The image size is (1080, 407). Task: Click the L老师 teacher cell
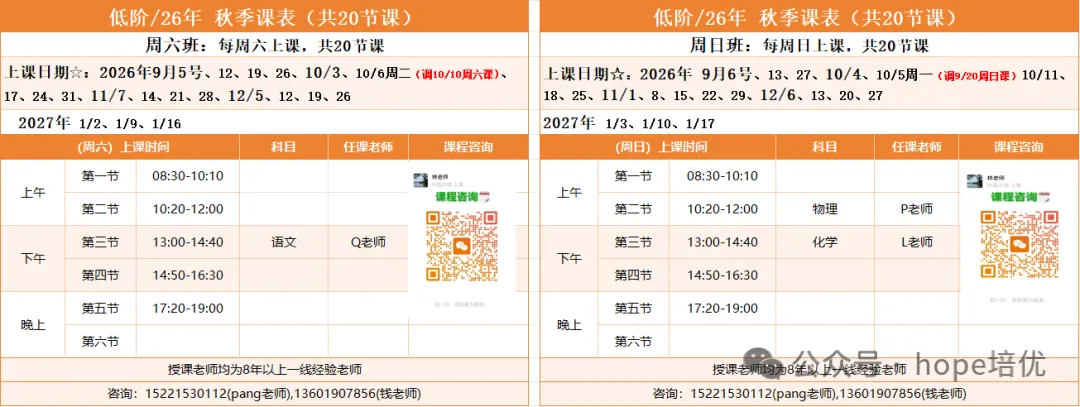[917, 242]
